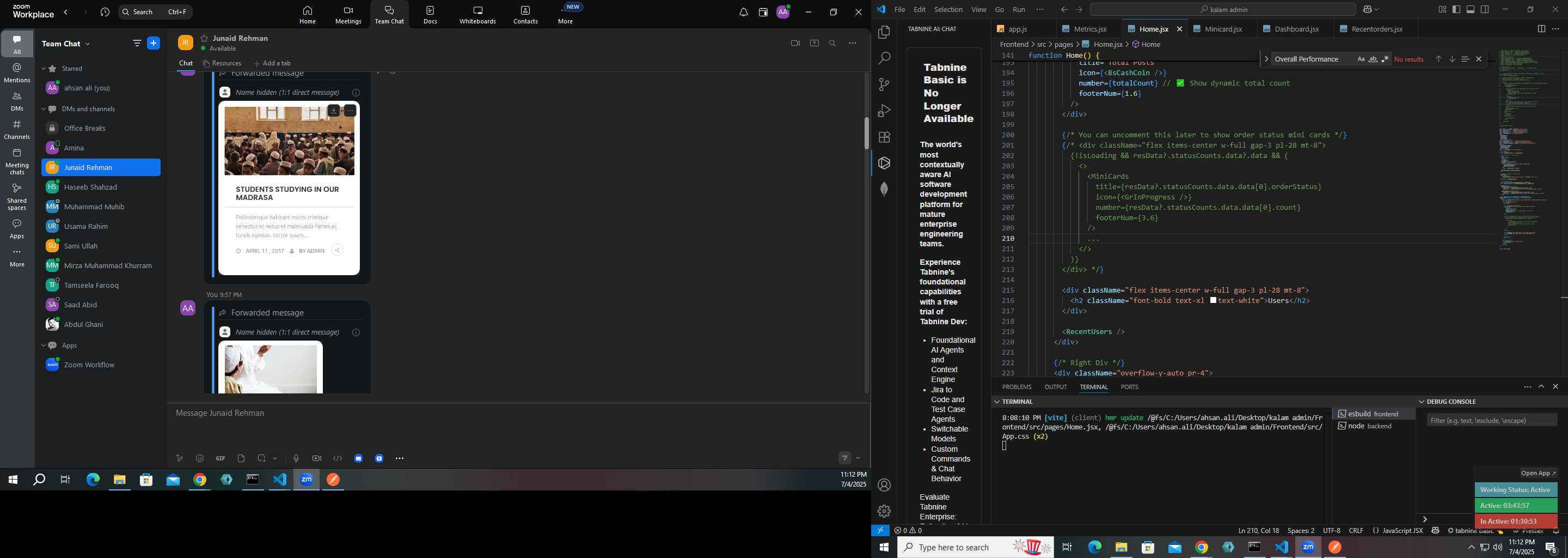Toggle VS Code bottom panel visibility
The width and height of the screenshot is (1568, 558).
(1471, 10)
